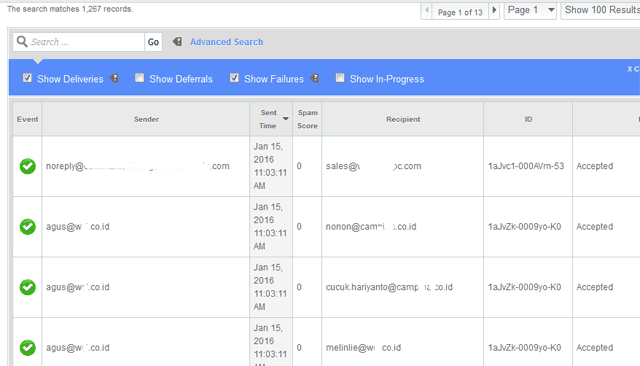This screenshot has width=640, height=366.
Task: Click agus@ sender in cucuk.hariyanto row
Action: click(x=78, y=287)
